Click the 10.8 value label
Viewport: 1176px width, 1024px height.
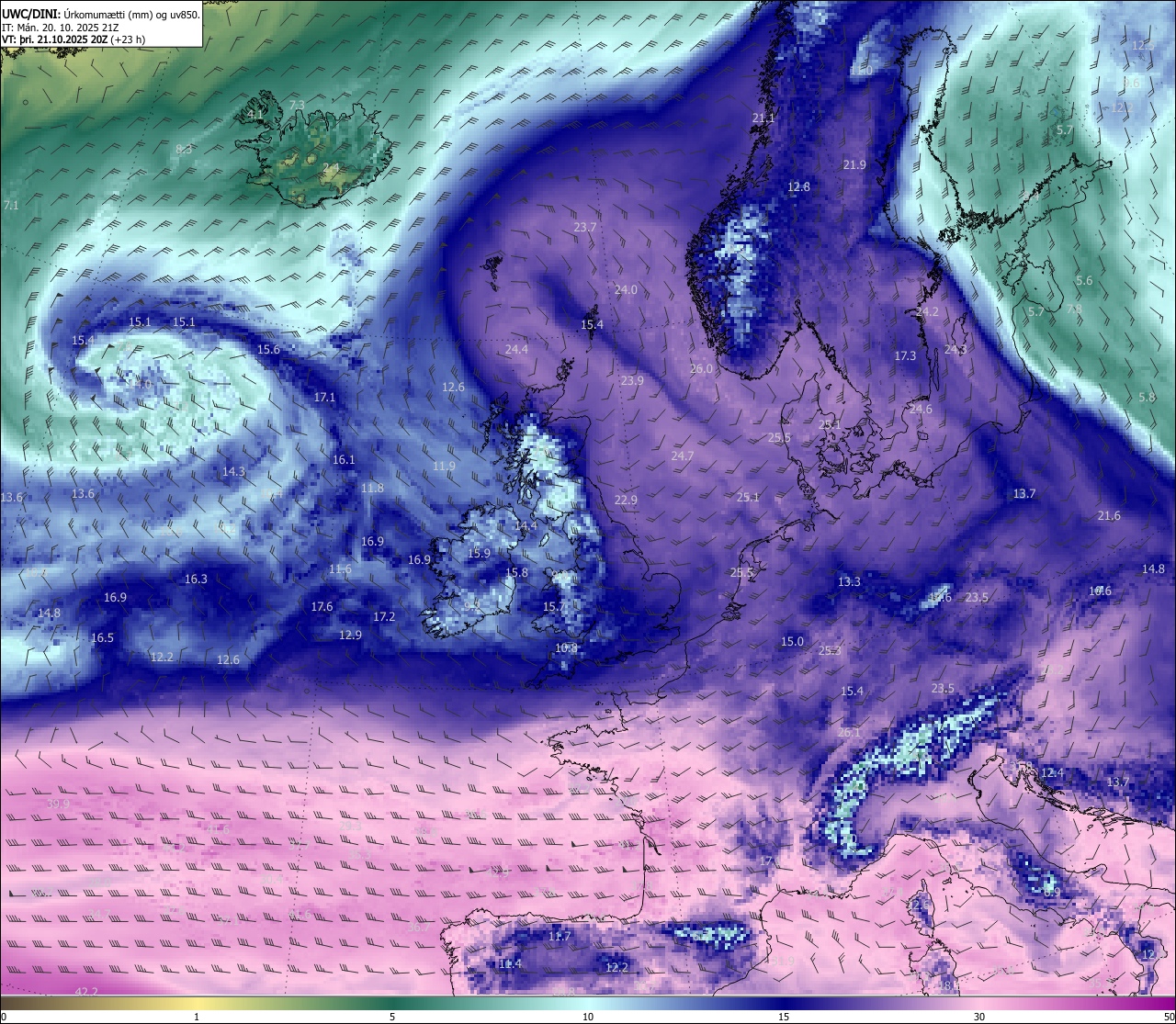[x=567, y=648]
